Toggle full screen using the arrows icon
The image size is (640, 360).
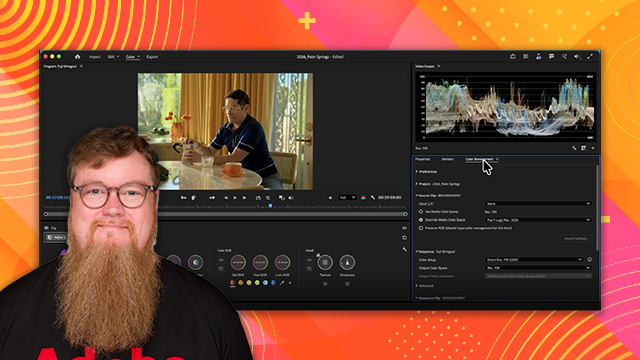[590, 57]
